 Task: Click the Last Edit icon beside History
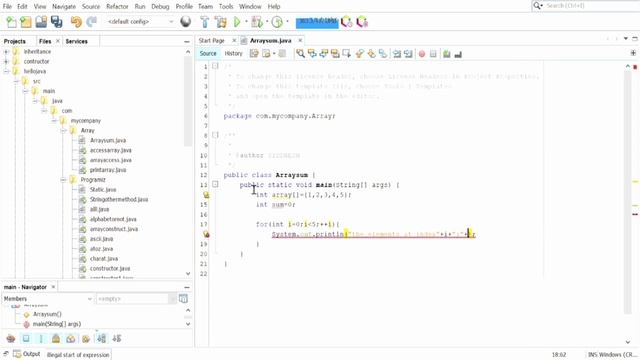[x=254, y=53]
